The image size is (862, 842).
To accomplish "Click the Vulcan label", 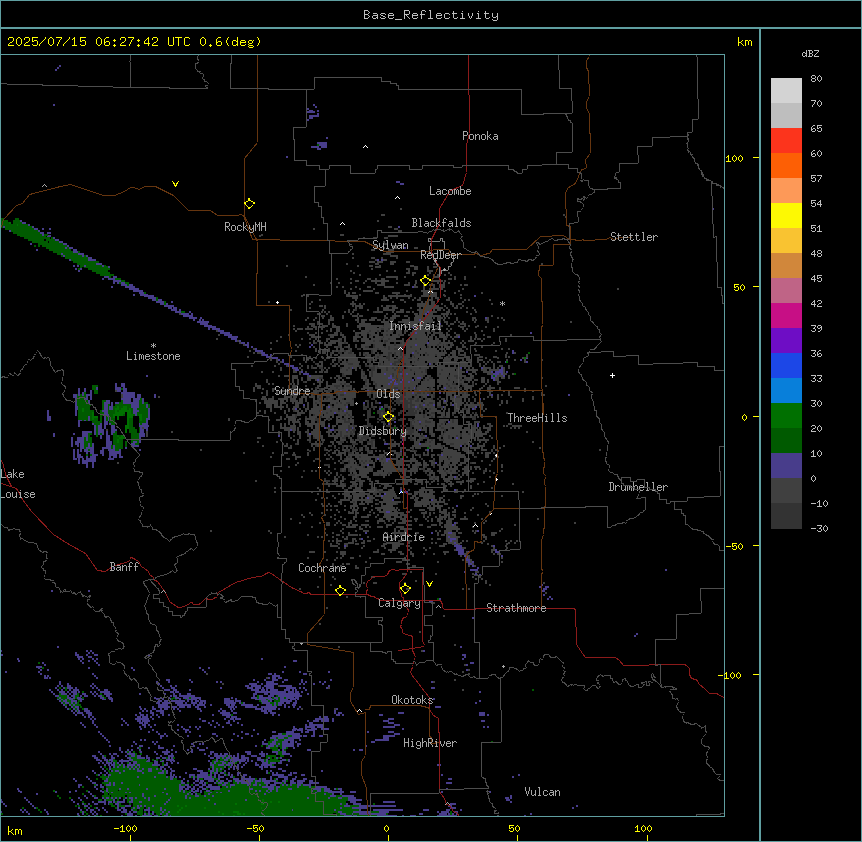I will 543,792.
